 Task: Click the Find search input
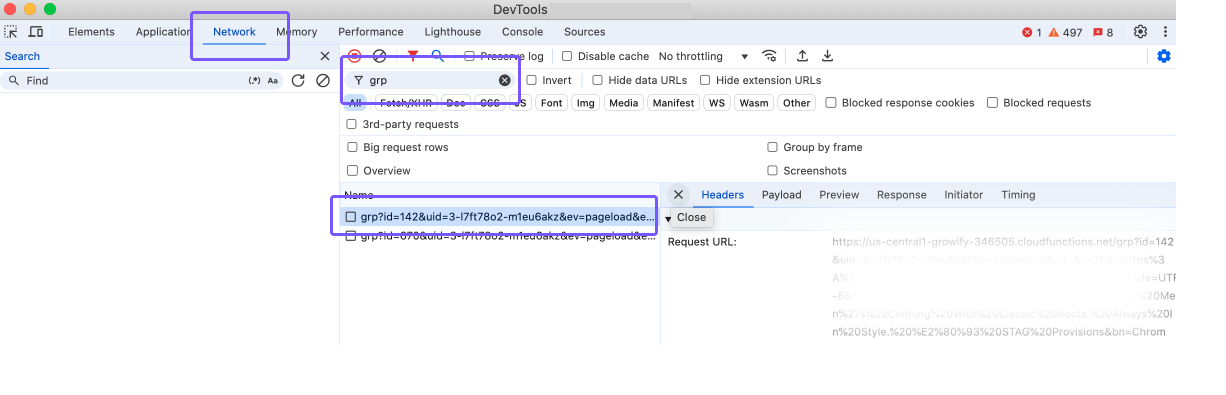[x=135, y=80]
